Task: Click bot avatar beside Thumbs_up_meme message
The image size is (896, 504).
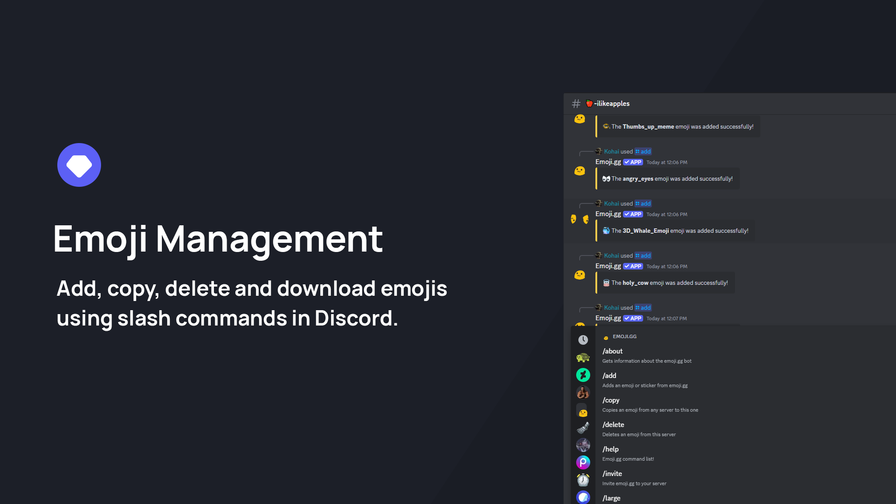Action: pos(579,119)
